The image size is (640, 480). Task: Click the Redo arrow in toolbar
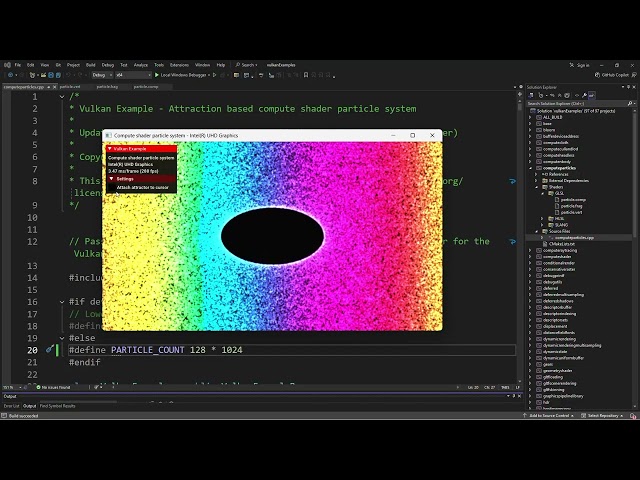click(80, 75)
